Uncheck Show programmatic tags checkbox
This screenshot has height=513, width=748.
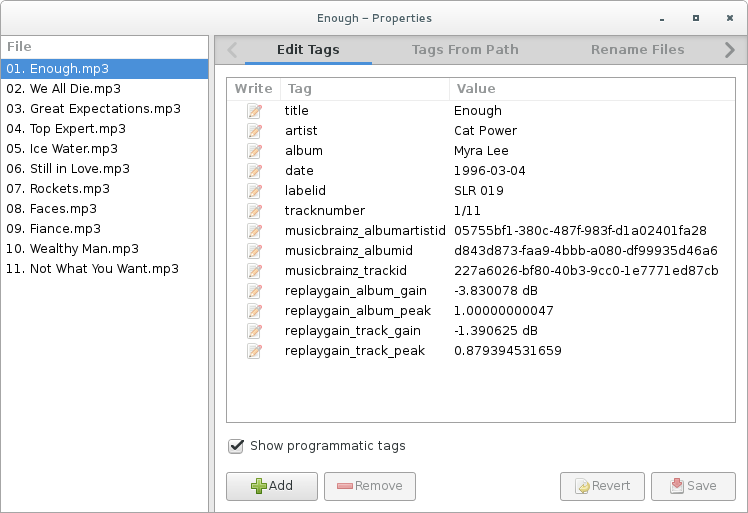(x=236, y=446)
